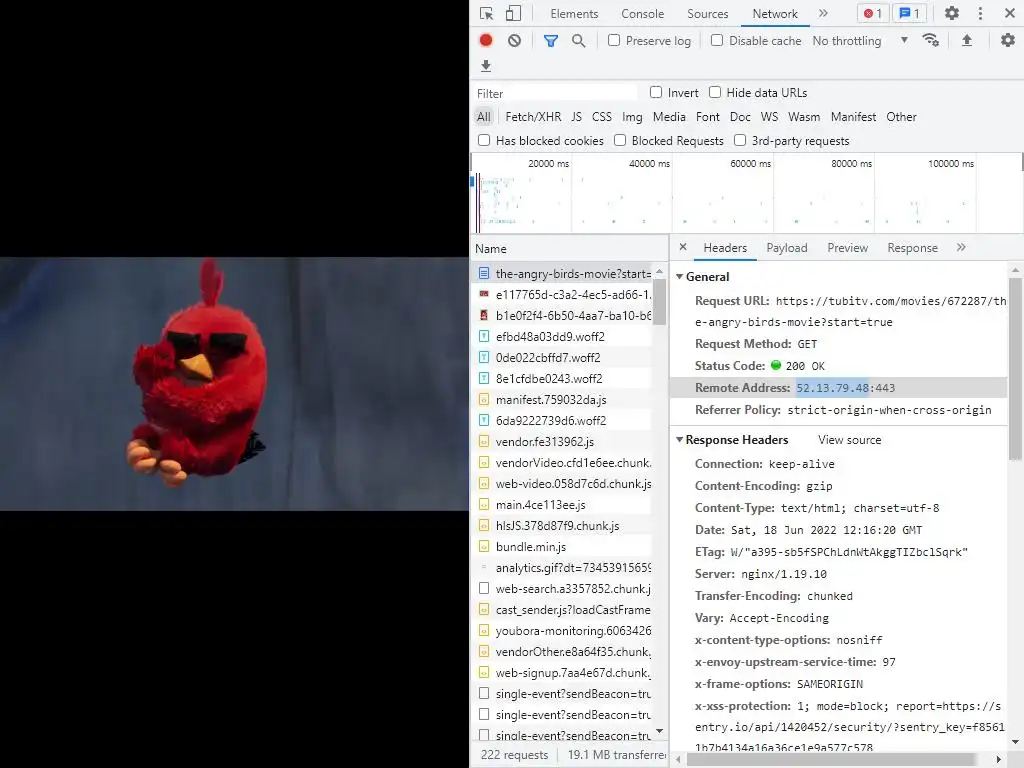The height and width of the screenshot is (768, 1024).
Task: Enable Disable cache checkbox
Action: [717, 40]
